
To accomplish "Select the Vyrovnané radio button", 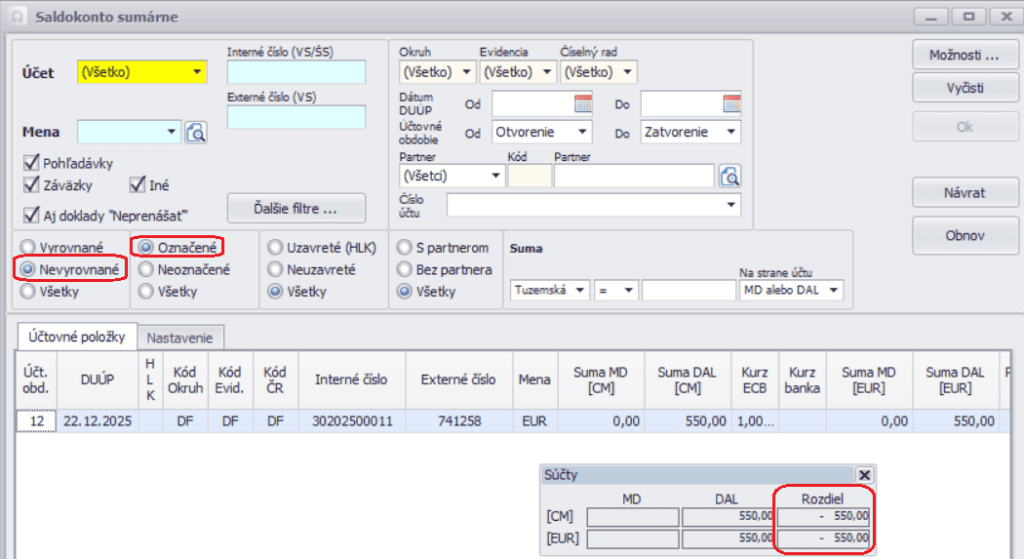I will [x=28, y=247].
